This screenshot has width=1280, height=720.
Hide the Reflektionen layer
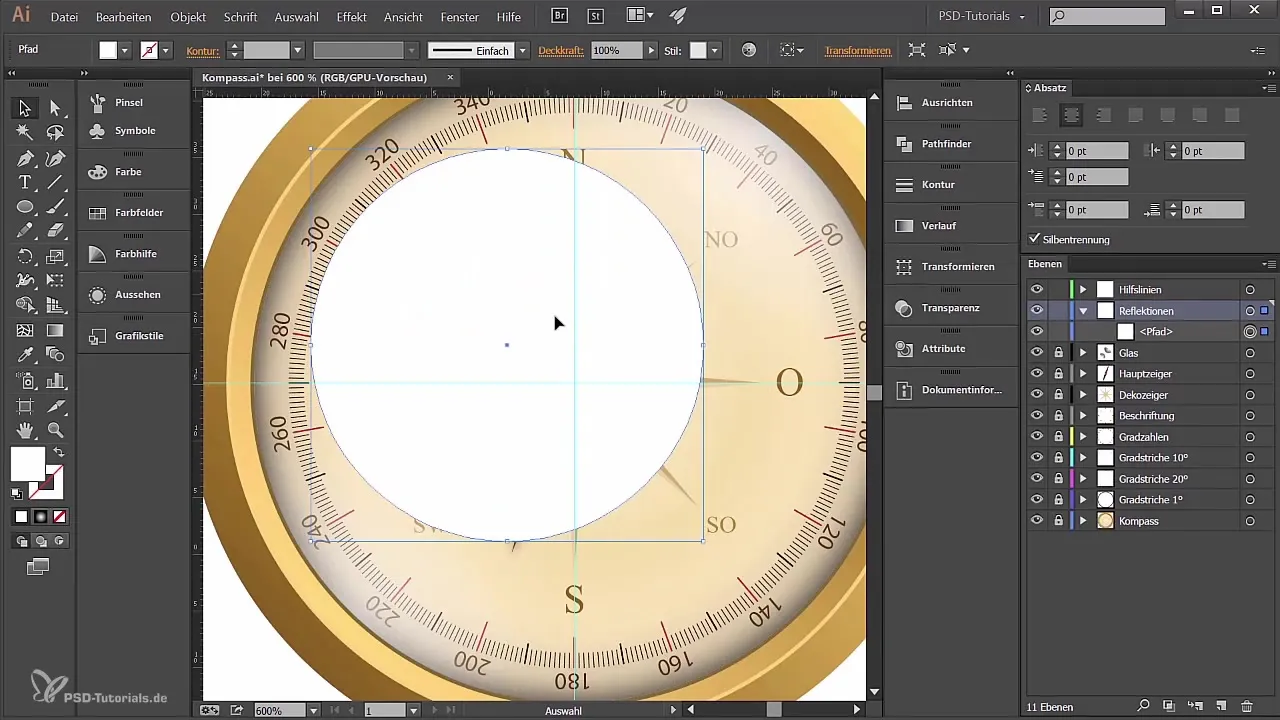click(x=1037, y=310)
